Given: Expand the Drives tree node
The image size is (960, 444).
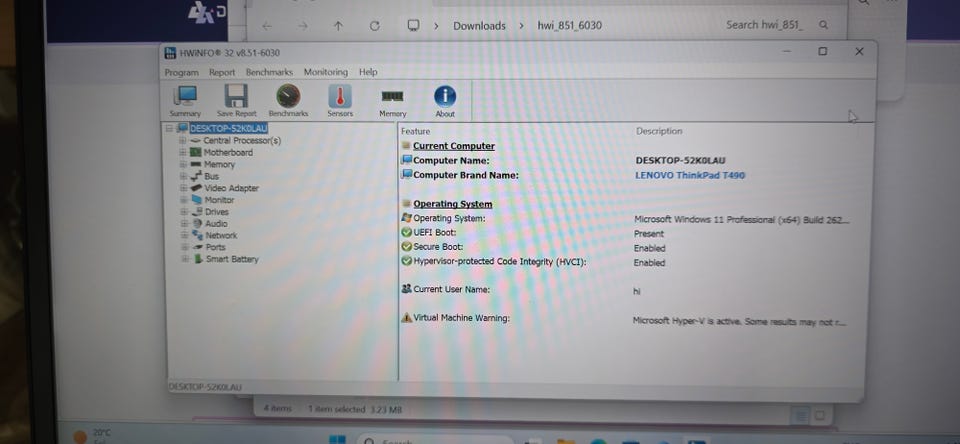Looking at the screenshot, I should point(183,212).
